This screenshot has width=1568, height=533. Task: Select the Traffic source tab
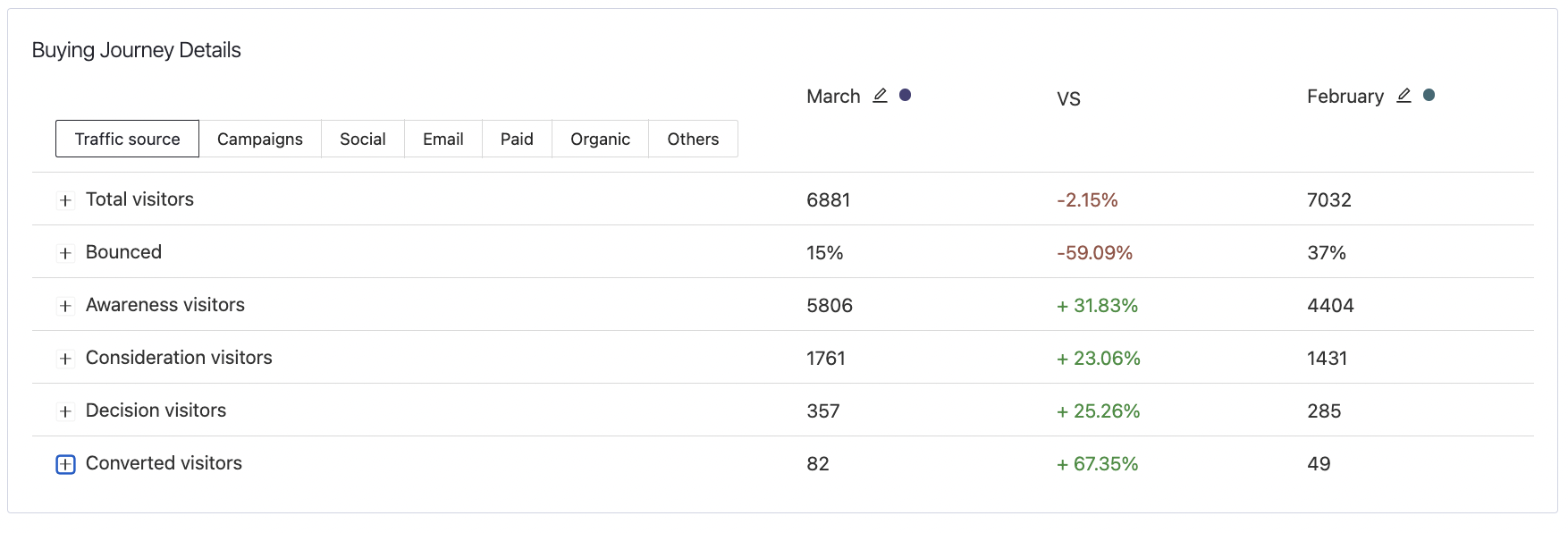pos(127,139)
